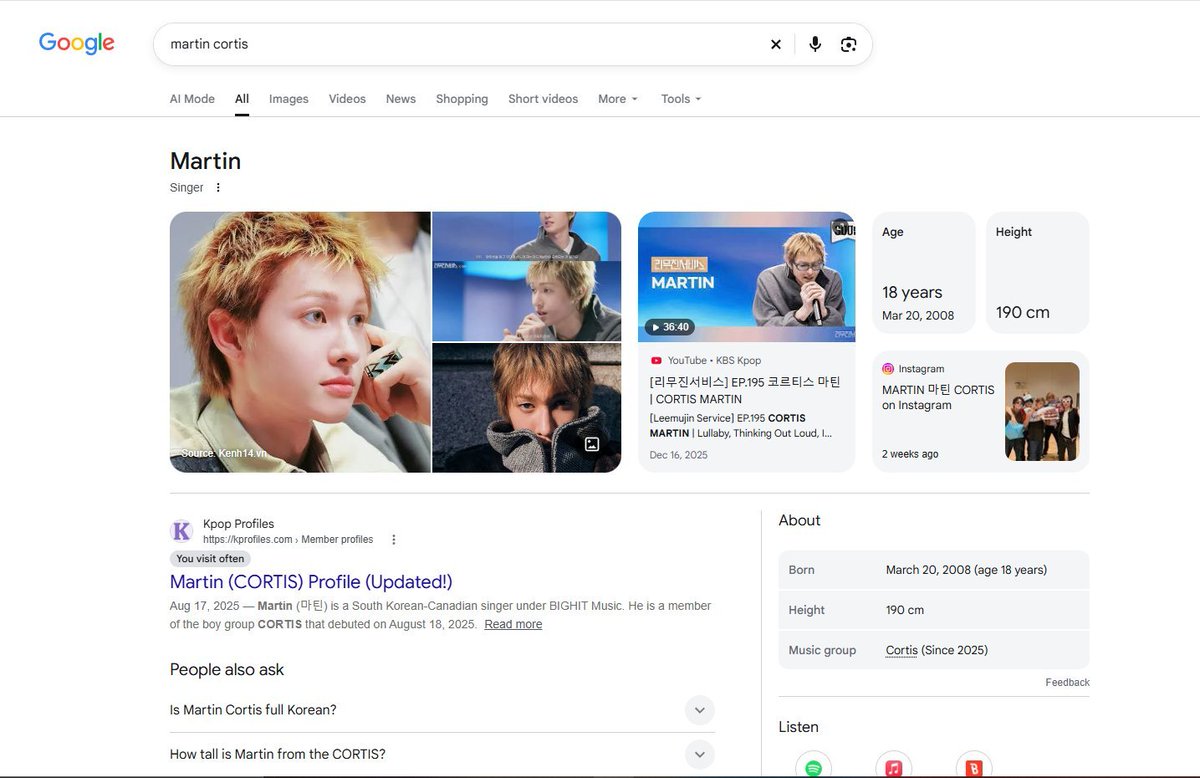The image size is (1200, 778).
Task: Open search by image camera icon
Action: 849,44
